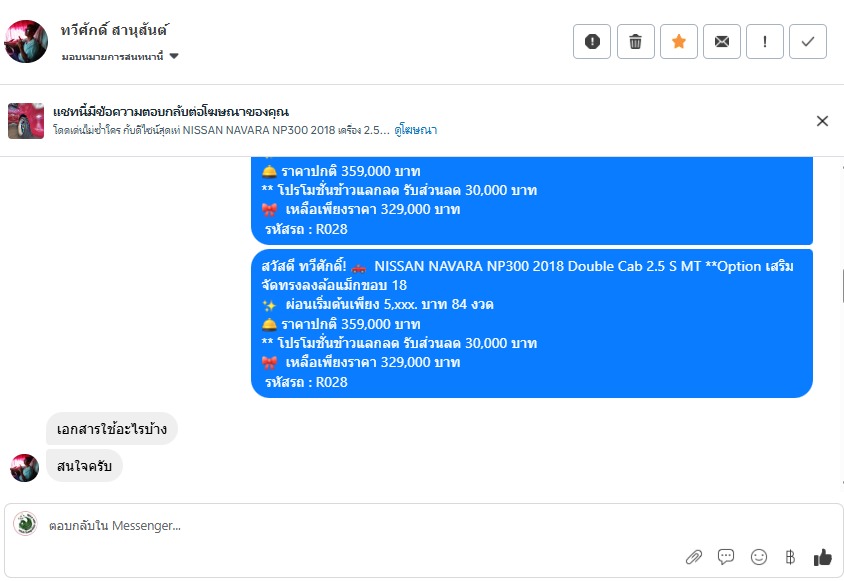The height and width of the screenshot is (581, 844).
Task: Flag conversation with exclamation mark icon
Action: point(765,41)
